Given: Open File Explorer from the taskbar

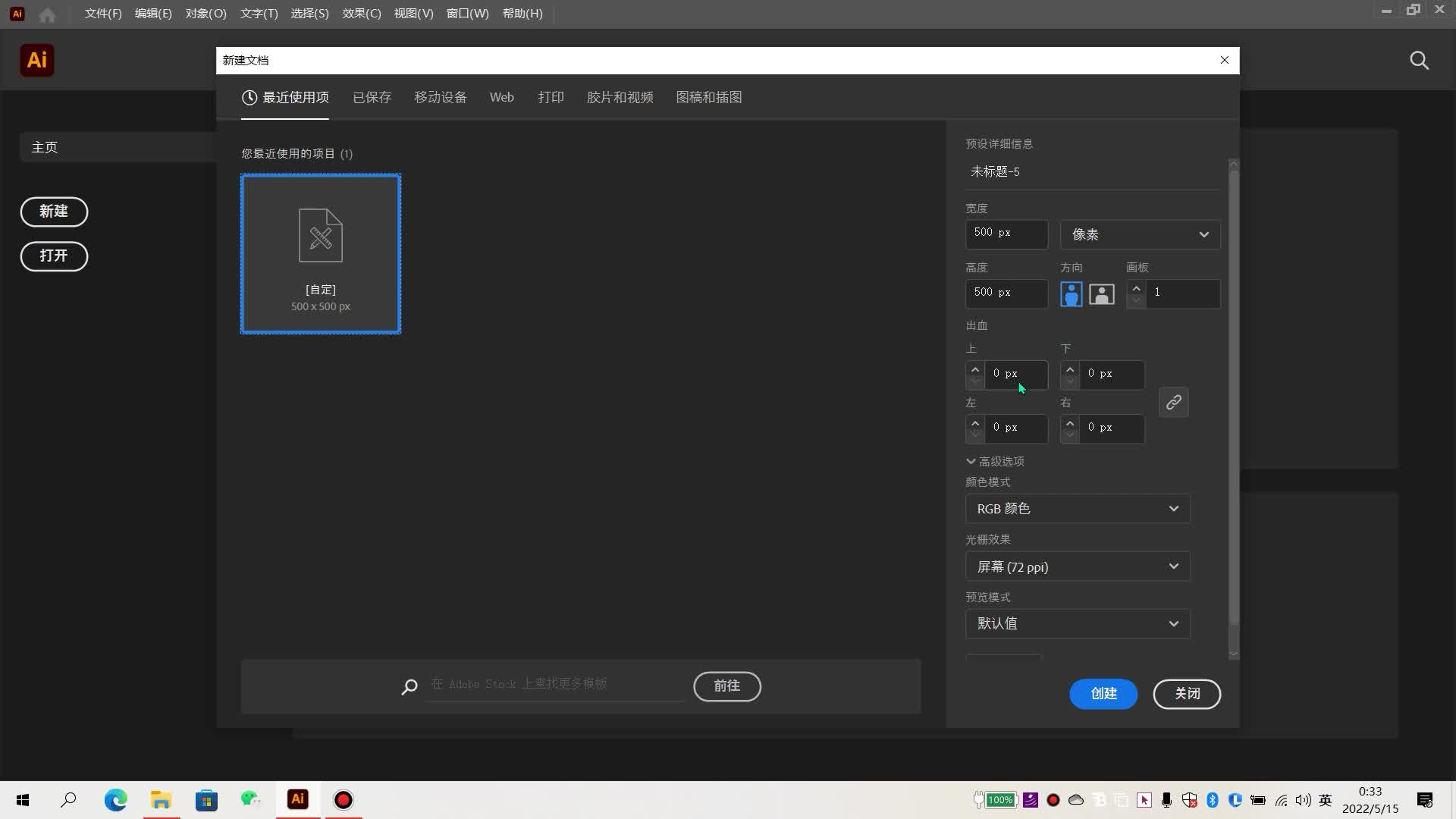Looking at the screenshot, I should pyautogui.click(x=161, y=800).
